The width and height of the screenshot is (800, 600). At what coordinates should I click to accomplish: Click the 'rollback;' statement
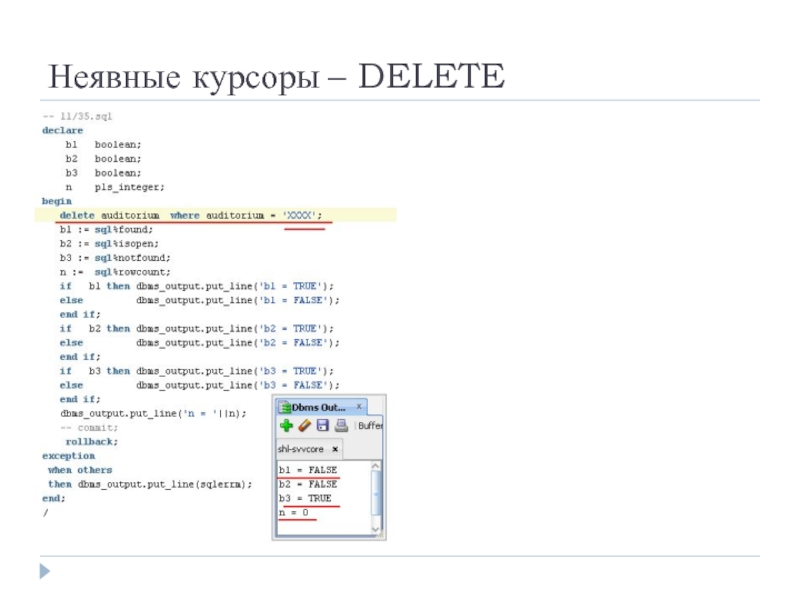91,442
